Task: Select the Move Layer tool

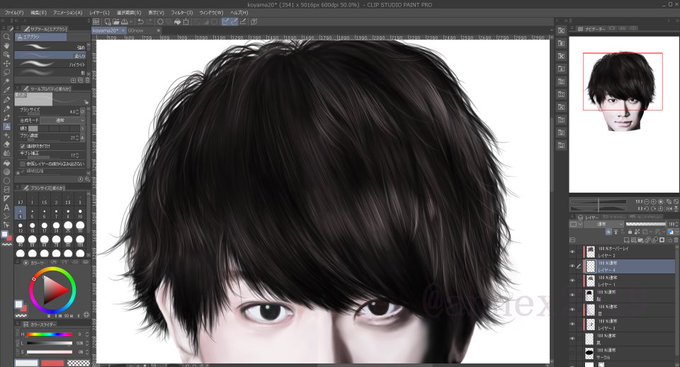Action: [7, 63]
